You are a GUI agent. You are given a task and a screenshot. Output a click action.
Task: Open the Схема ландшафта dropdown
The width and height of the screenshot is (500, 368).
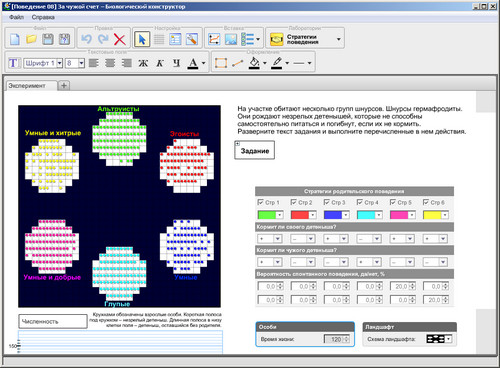click(449, 339)
